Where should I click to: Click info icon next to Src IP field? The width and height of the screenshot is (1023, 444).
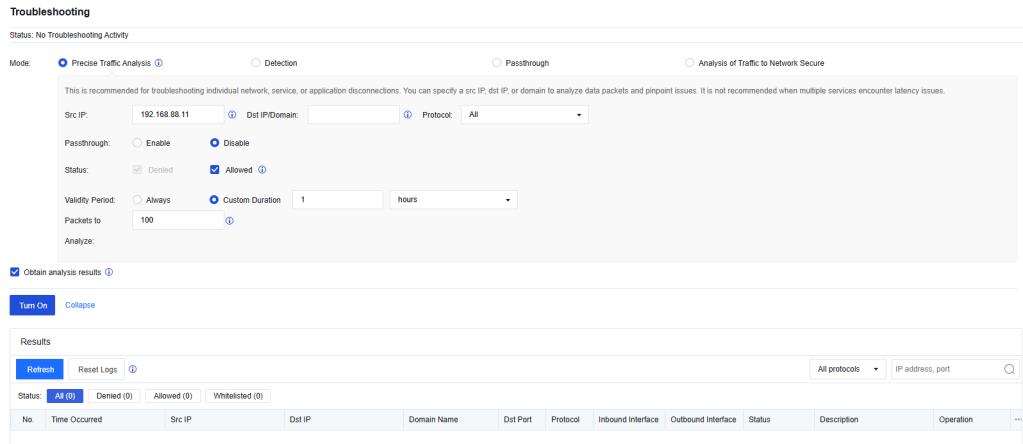pyautogui.click(x=232, y=115)
